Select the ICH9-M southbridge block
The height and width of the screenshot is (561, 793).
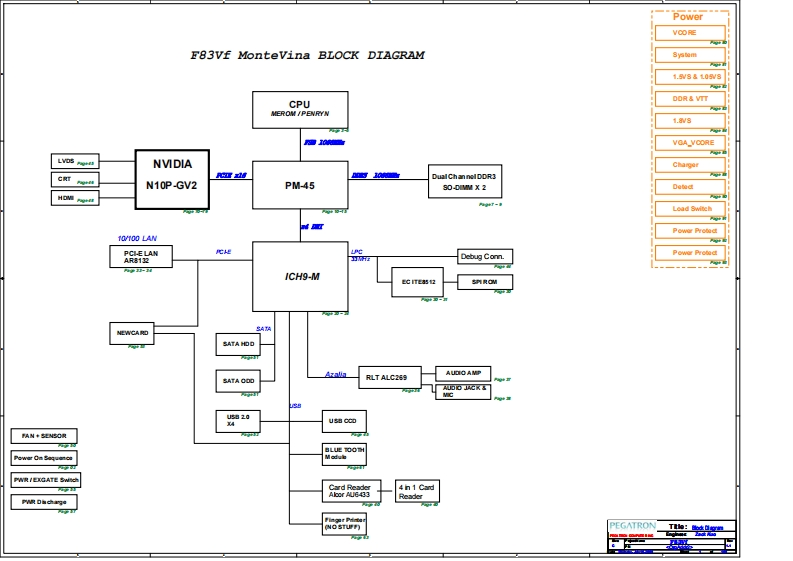(299, 276)
